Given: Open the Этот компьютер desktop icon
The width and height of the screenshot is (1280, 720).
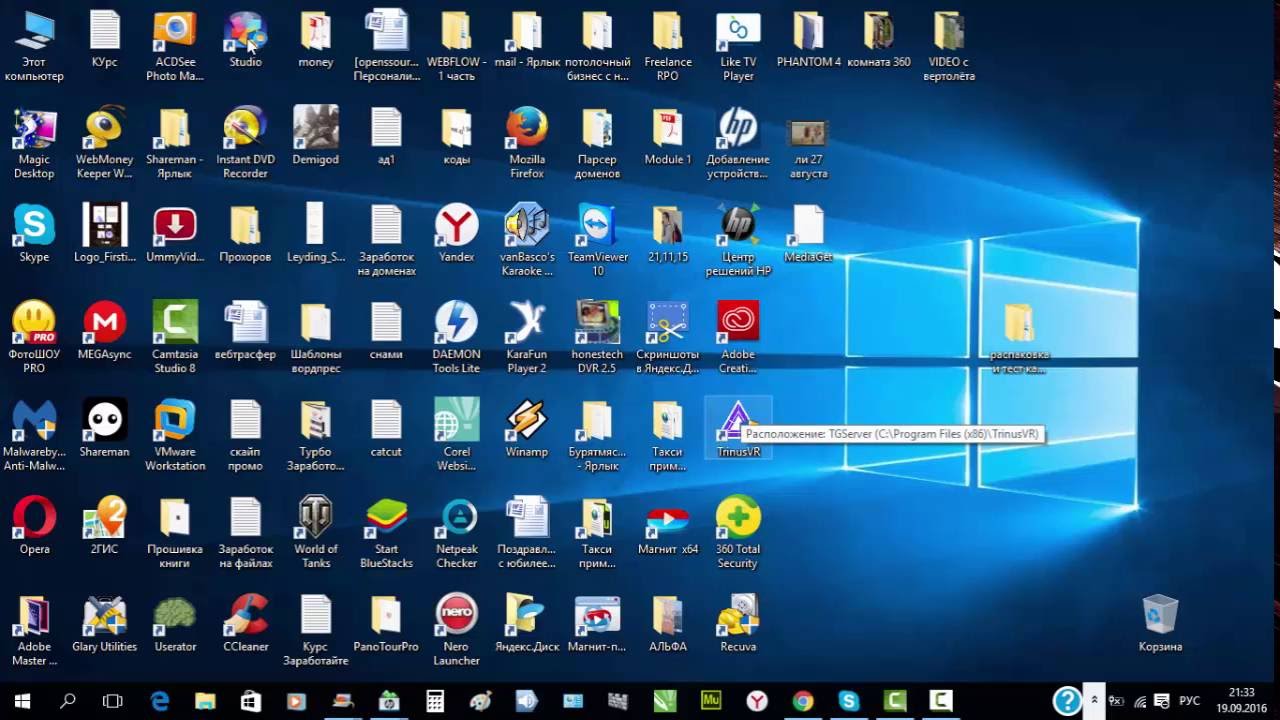Looking at the screenshot, I should coord(34,45).
